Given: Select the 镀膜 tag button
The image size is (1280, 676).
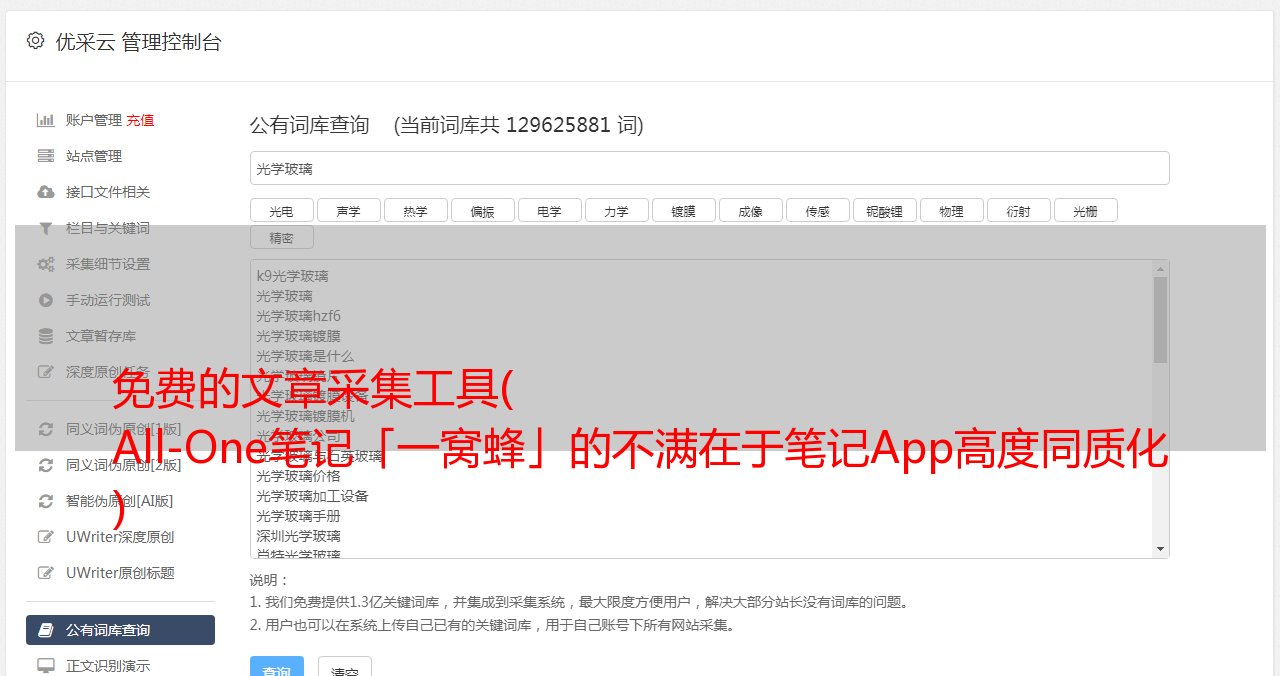Looking at the screenshot, I should [683, 210].
